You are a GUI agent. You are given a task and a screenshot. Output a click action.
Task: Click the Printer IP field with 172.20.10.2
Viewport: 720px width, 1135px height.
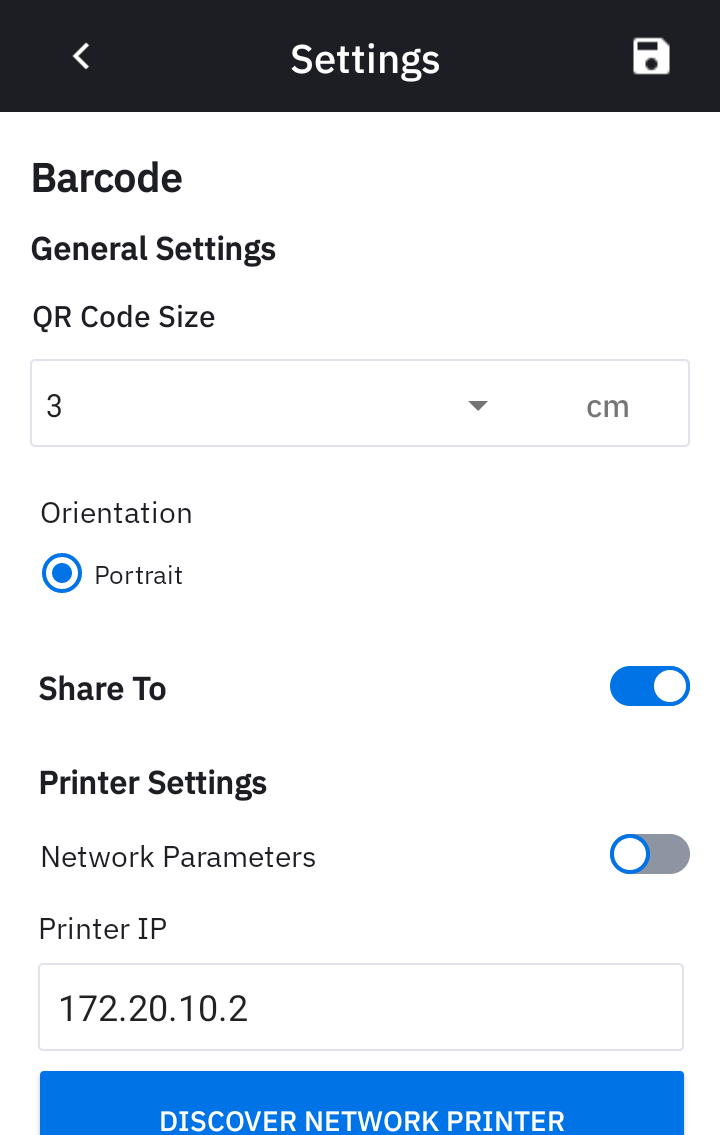(360, 1008)
